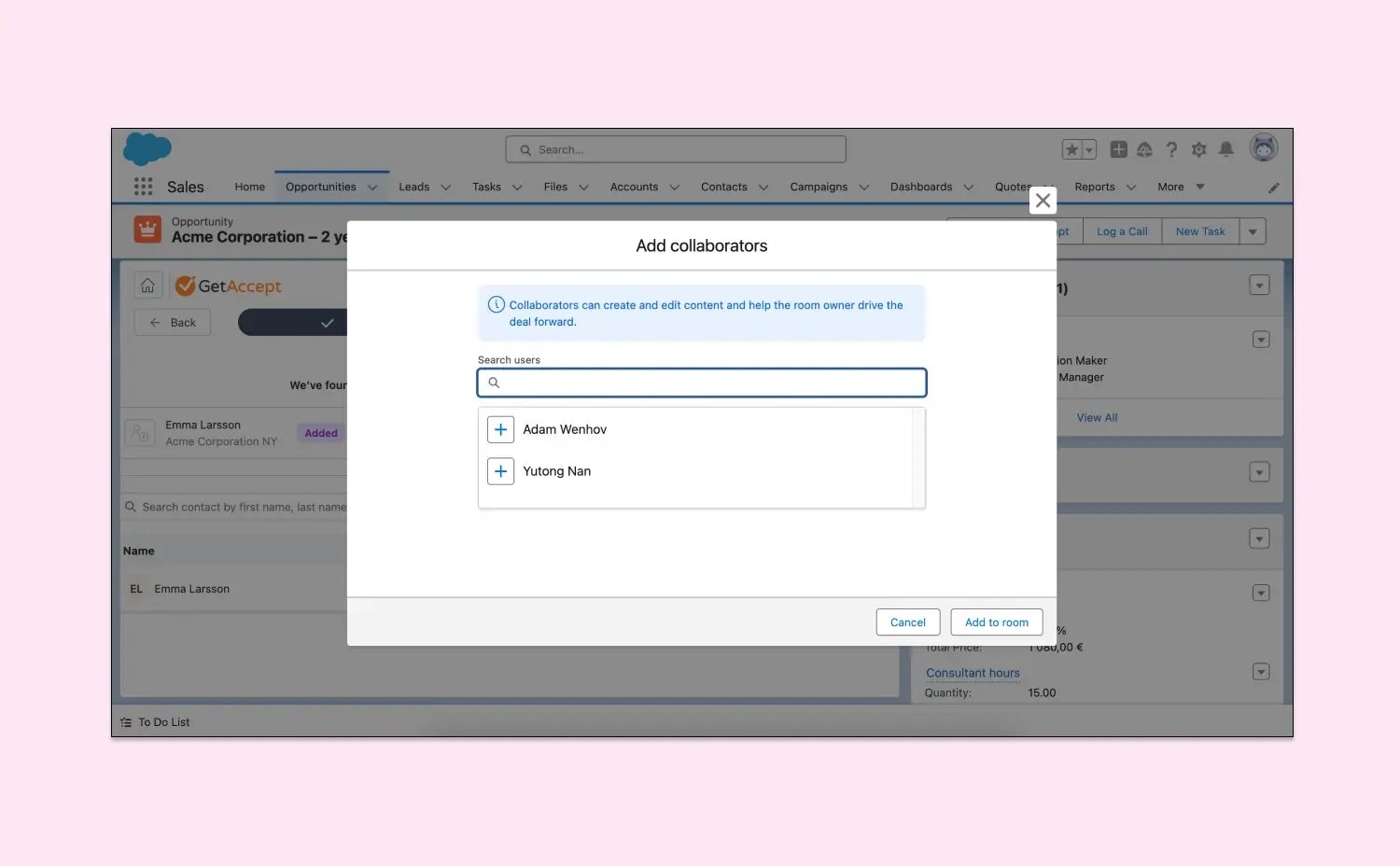Open the Setup gear icon
Viewport: 1400px width, 866px height.
1199,149
